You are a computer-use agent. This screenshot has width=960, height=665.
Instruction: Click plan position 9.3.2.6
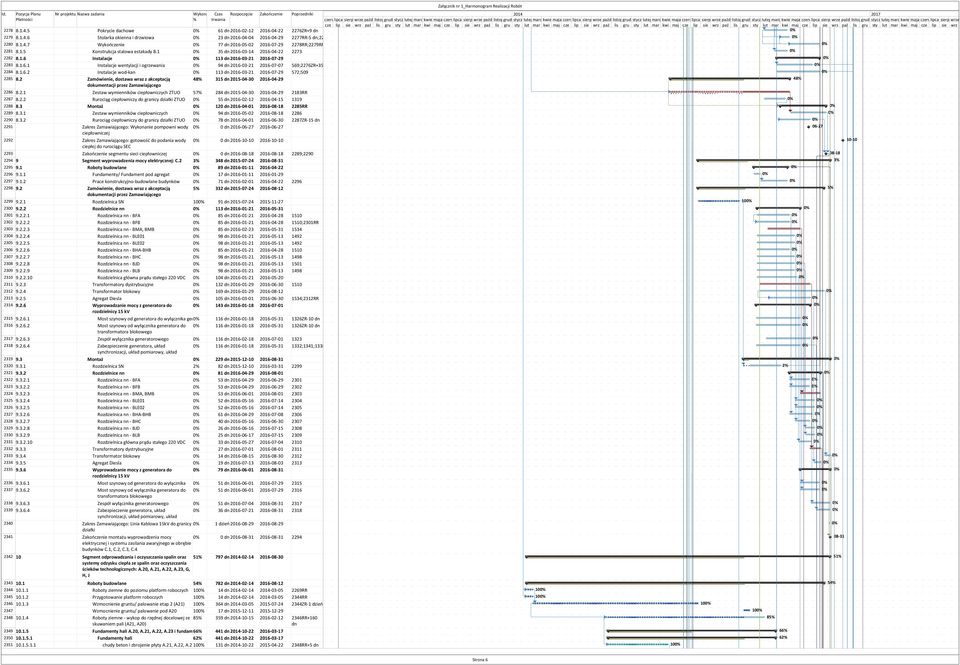pos(23,415)
